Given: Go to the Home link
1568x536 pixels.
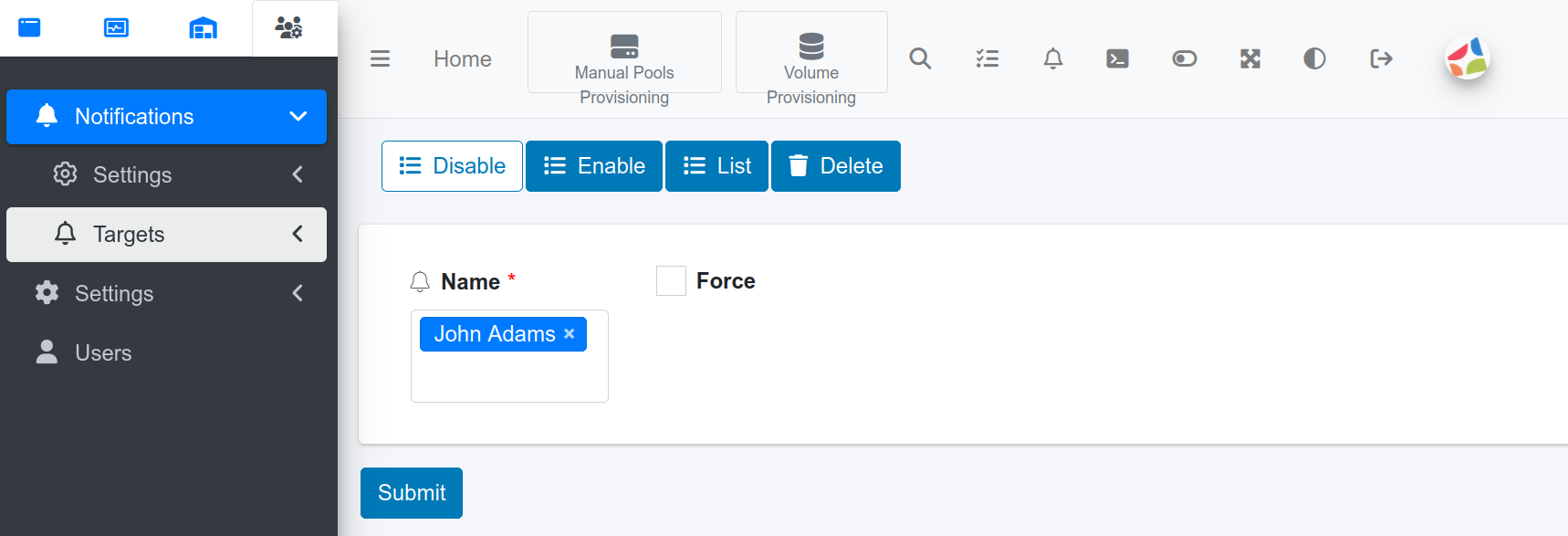Looking at the screenshot, I should tap(462, 59).
